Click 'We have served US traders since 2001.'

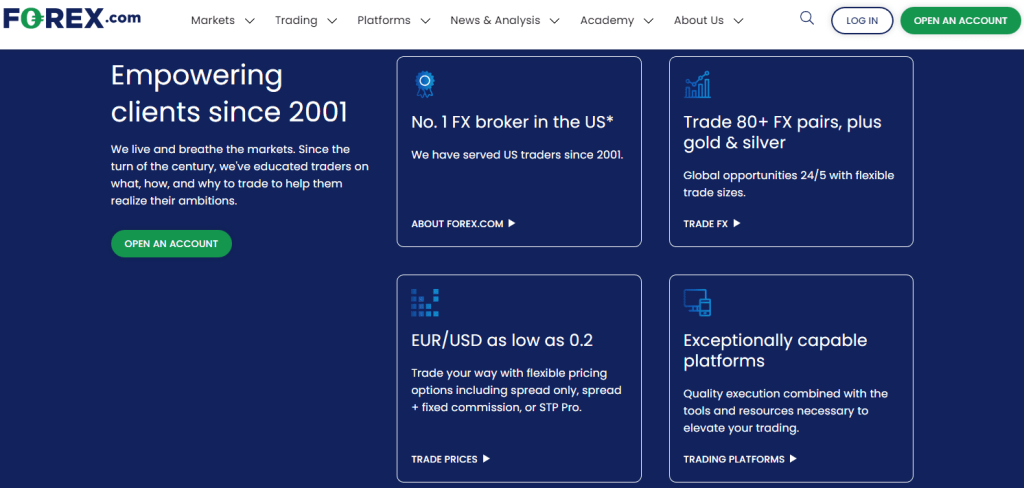517,155
